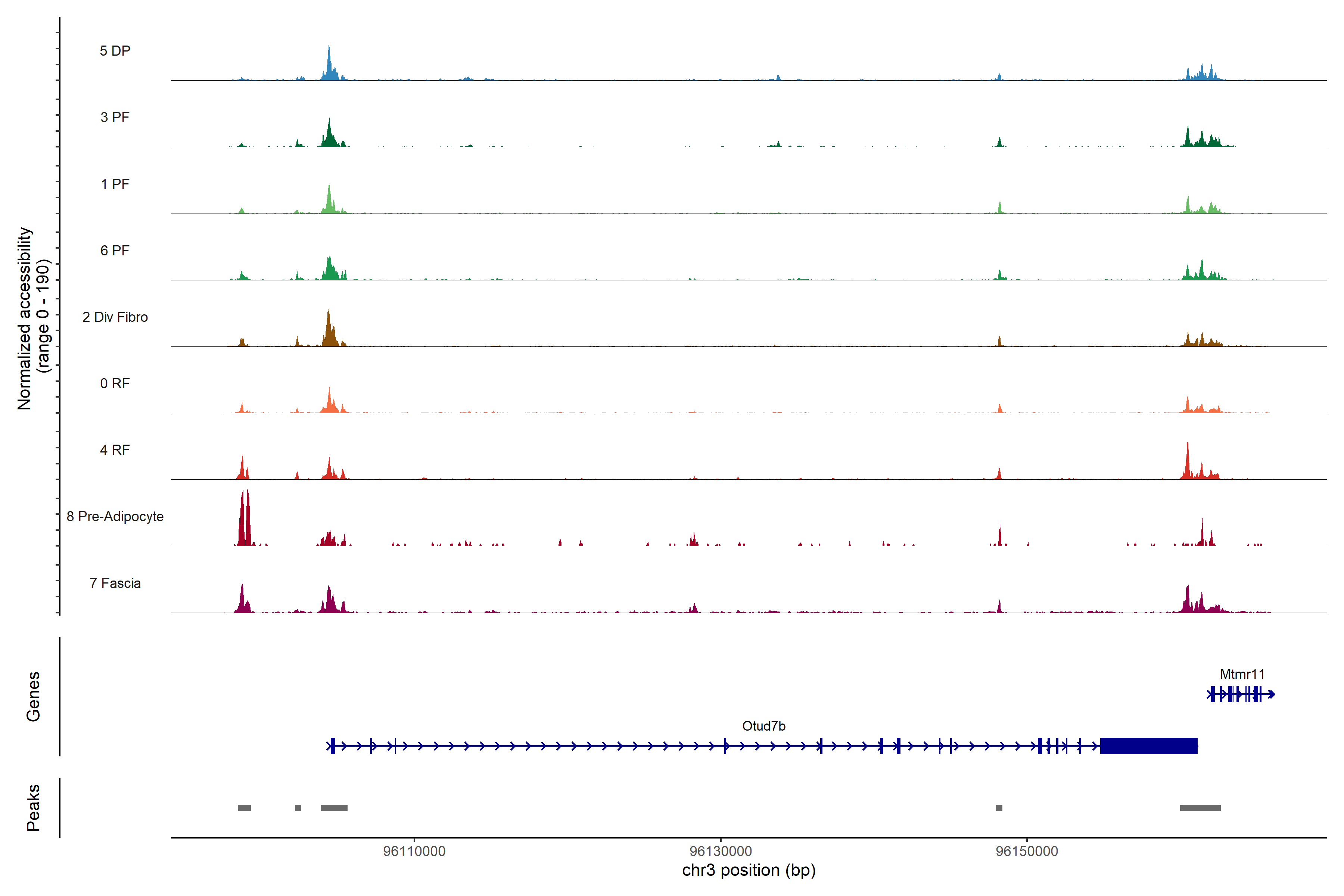Click the 7 Fascia track label
Viewport: 1344px width, 896px height.
(115, 583)
